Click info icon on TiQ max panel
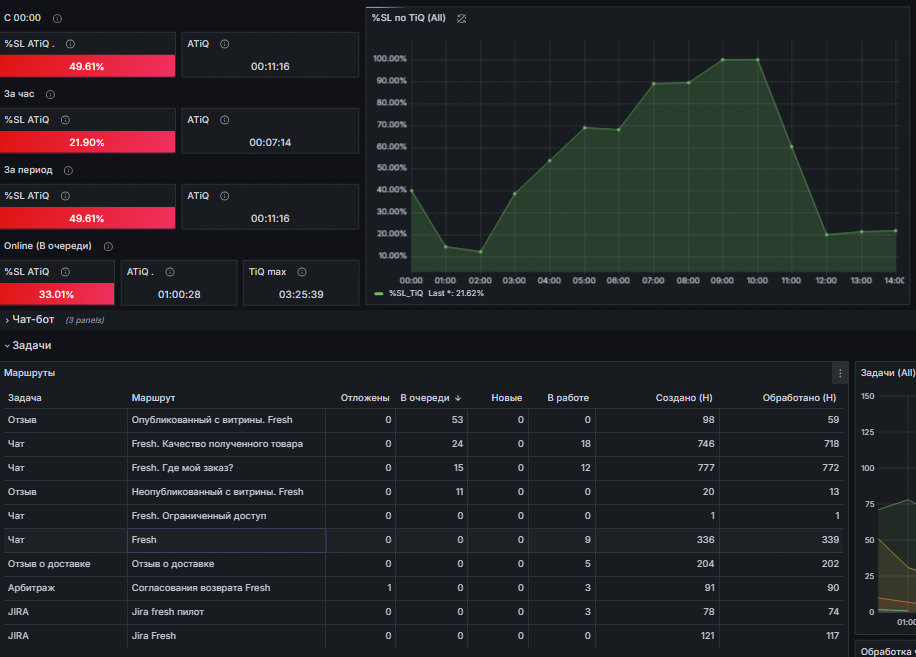This screenshot has height=657, width=916. [302, 271]
